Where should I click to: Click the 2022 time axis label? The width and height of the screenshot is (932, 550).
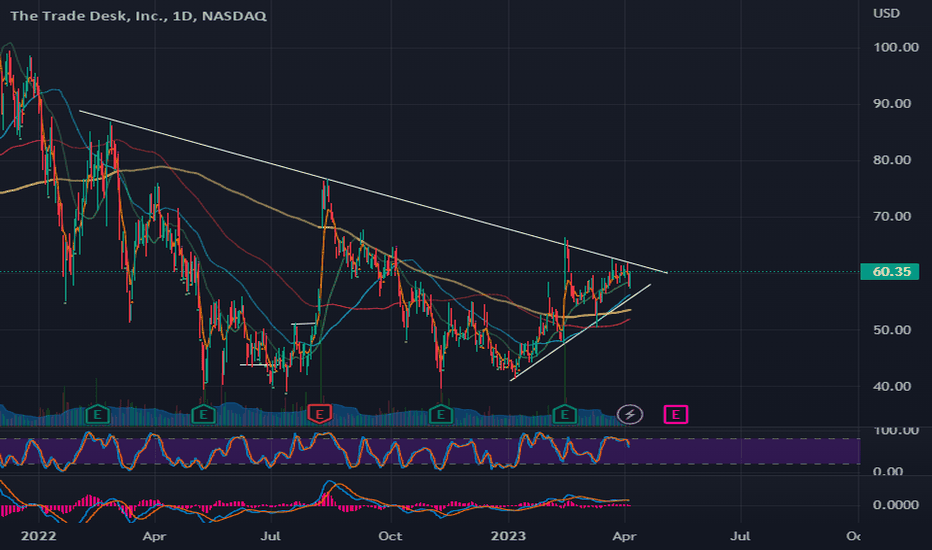click(39, 536)
